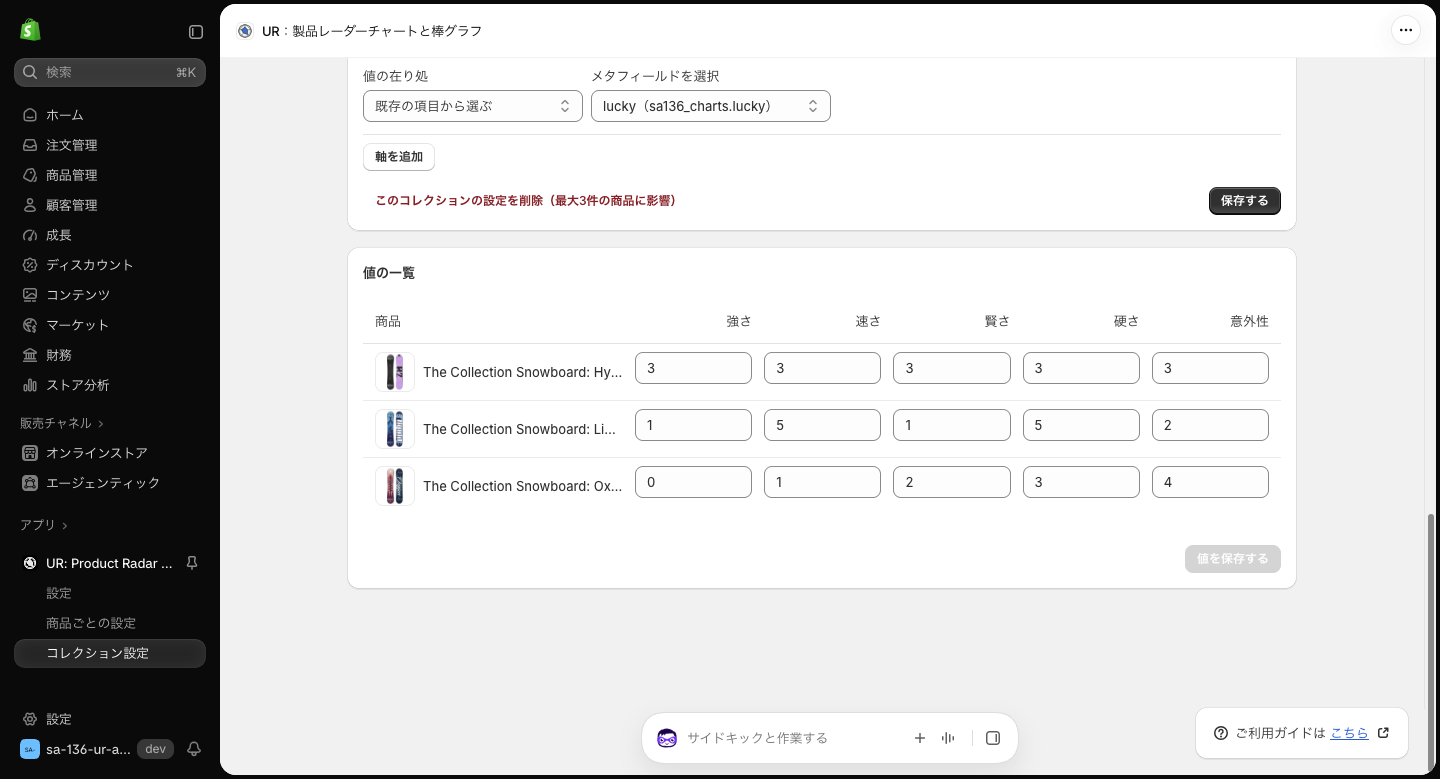Image resolution: width=1440 pixels, height=779 pixels.
Task: Open the メタフィールドを選択 lucky dropdown
Action: tap(711, 106)
